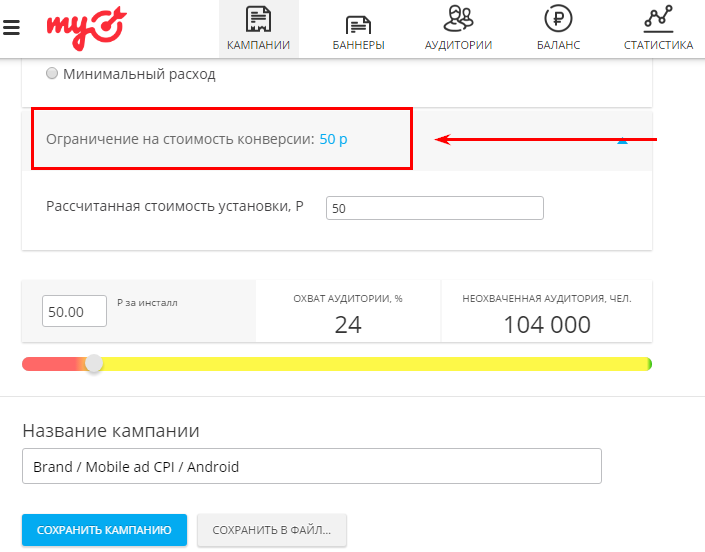This screenshot has width=705, height=552.
Task: Open the Аудитории audiences icon
Action: pos(458,18)
